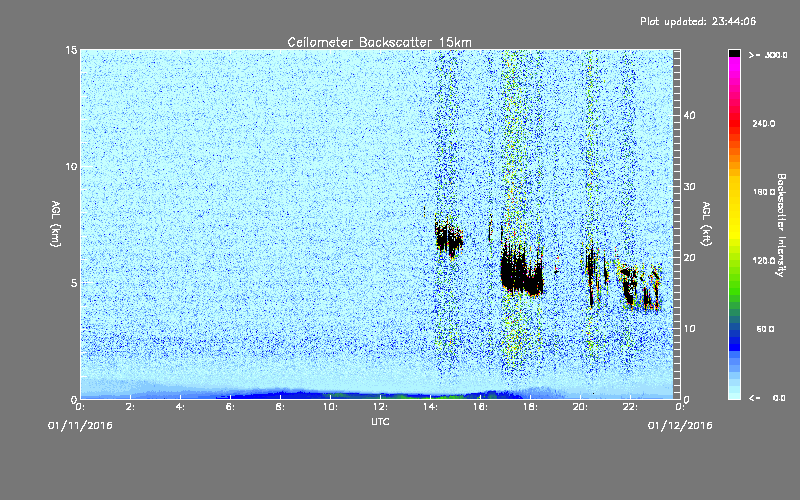Viewport: 800px width, 500px height.
Task: Click the 15 km tick label on left axis
Action: tap(71, 50)
